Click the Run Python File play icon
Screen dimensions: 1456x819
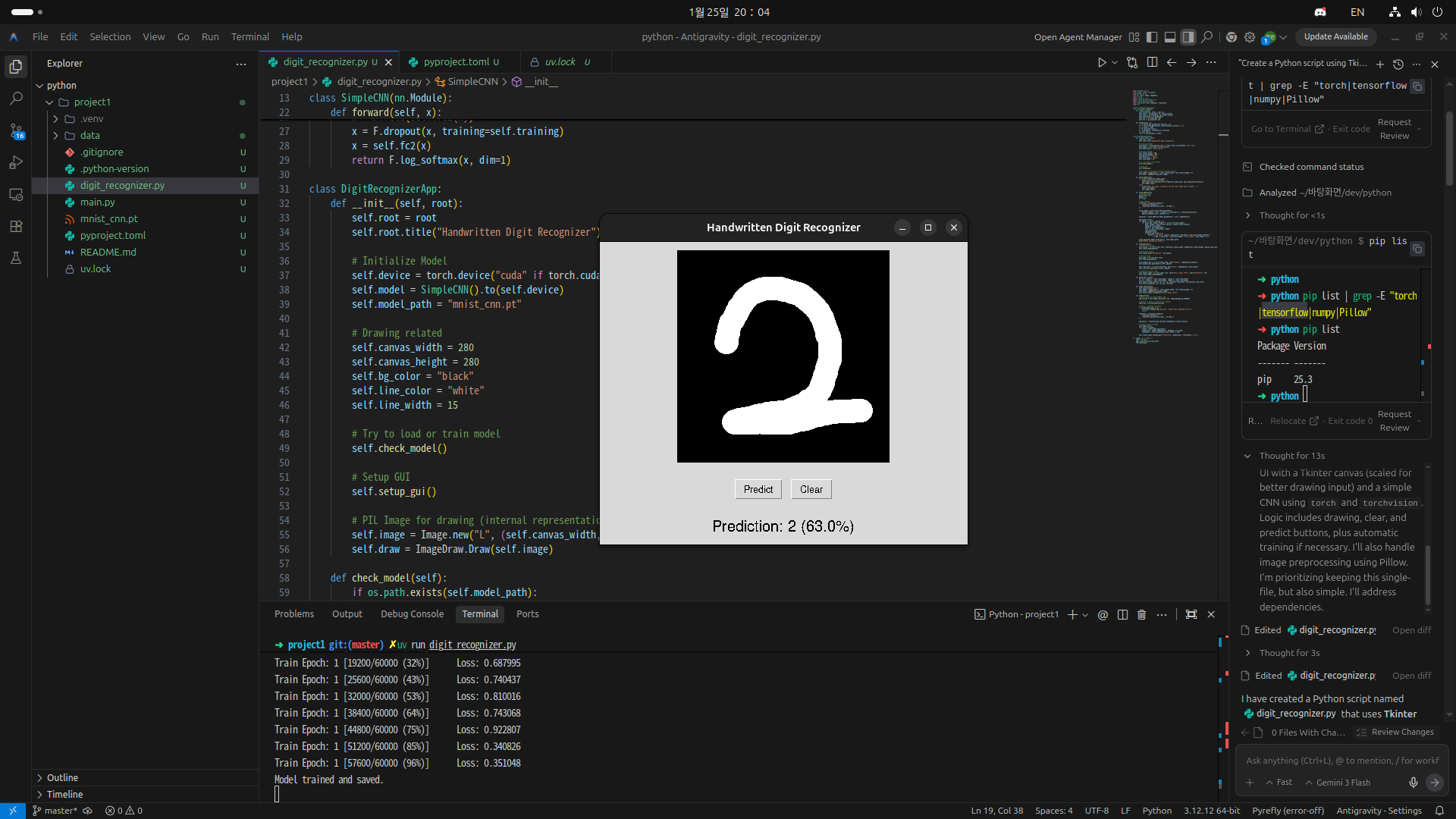(x=1102, y=63)
